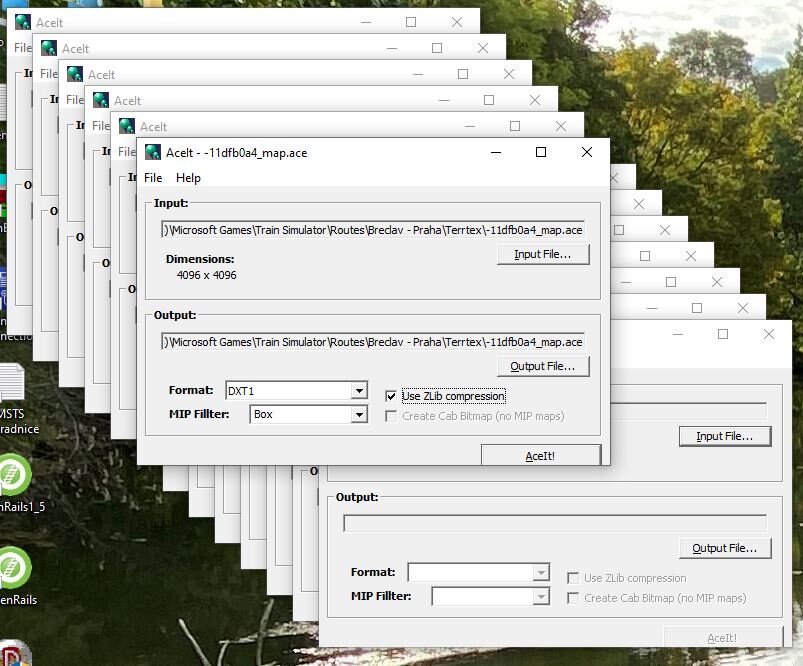
Task: Open the Help menu
Action: (x=188, y=178)
